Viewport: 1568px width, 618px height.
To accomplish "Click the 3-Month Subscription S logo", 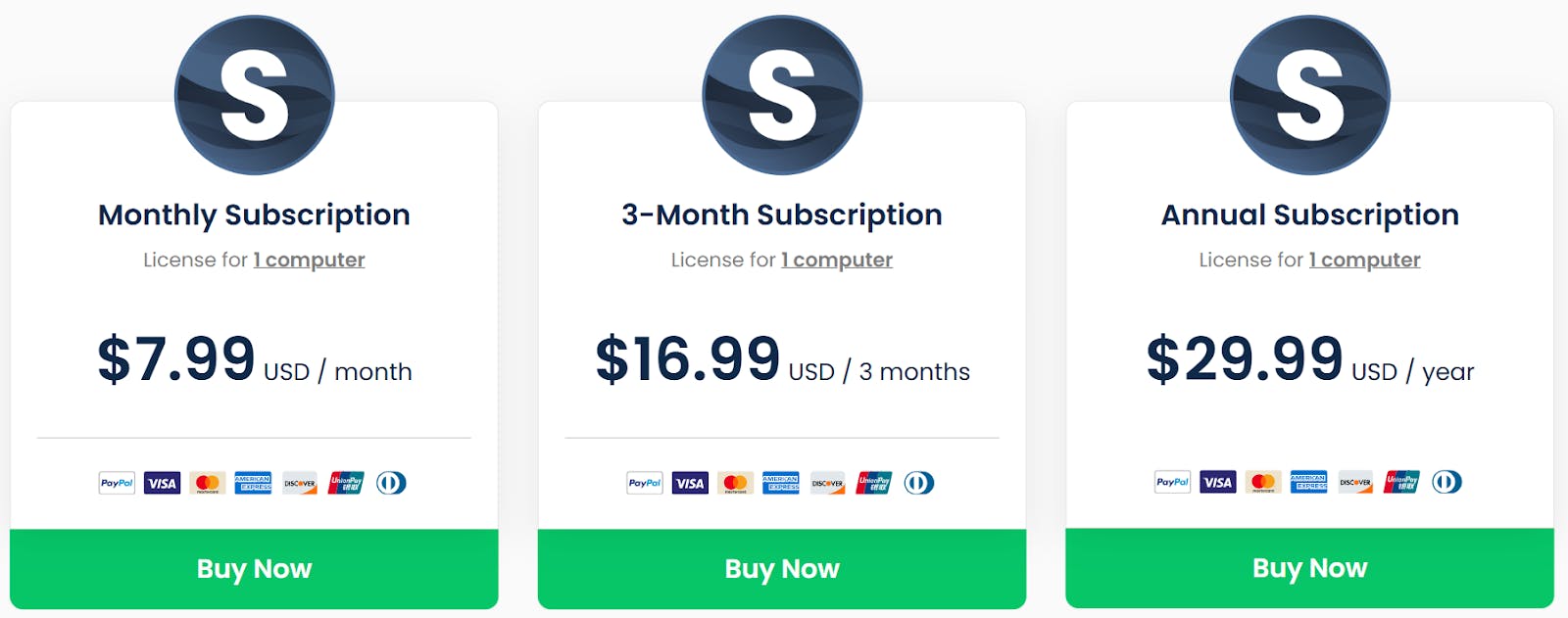I will pos(782,95).
